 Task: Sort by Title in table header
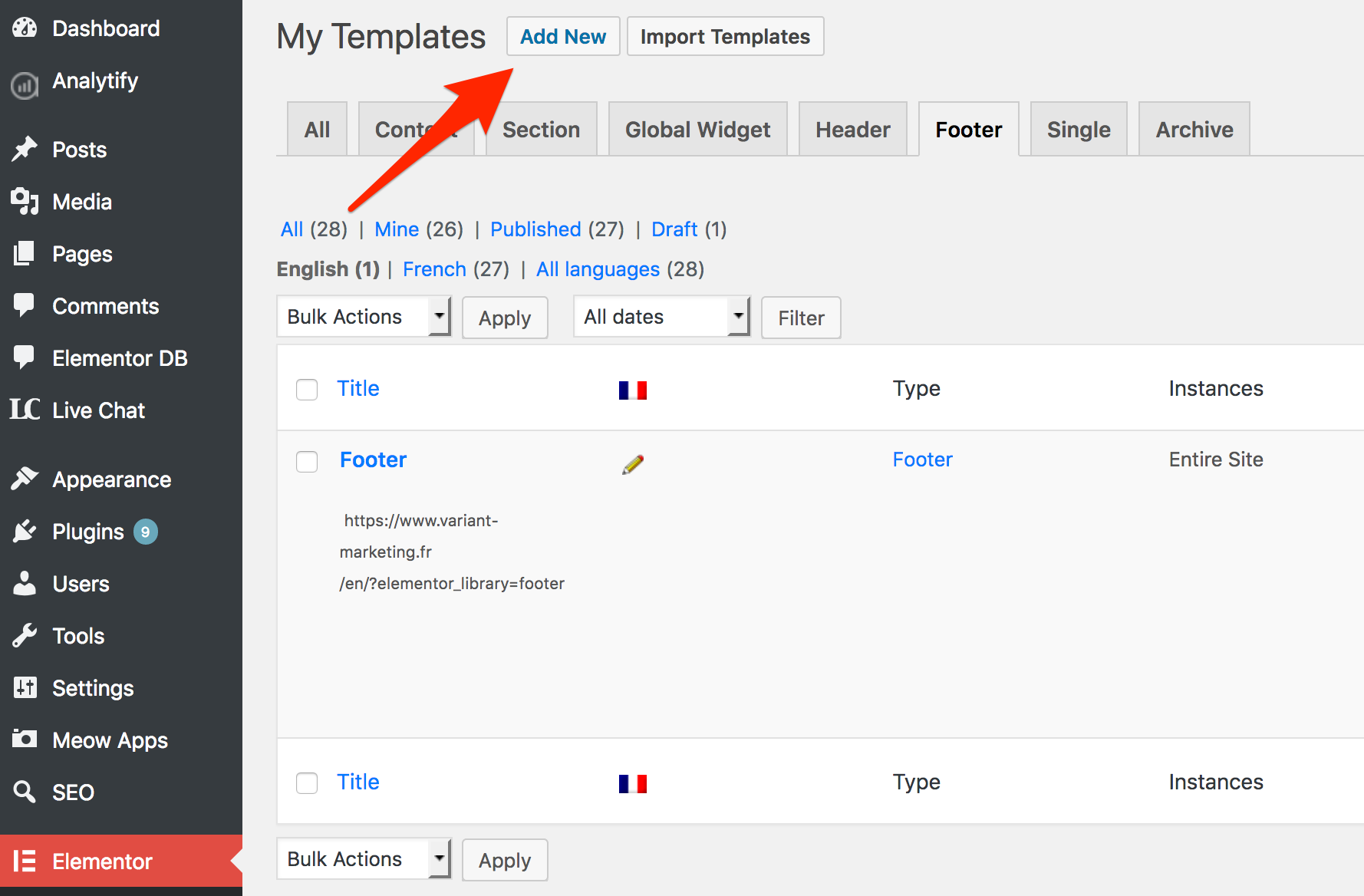358,388
